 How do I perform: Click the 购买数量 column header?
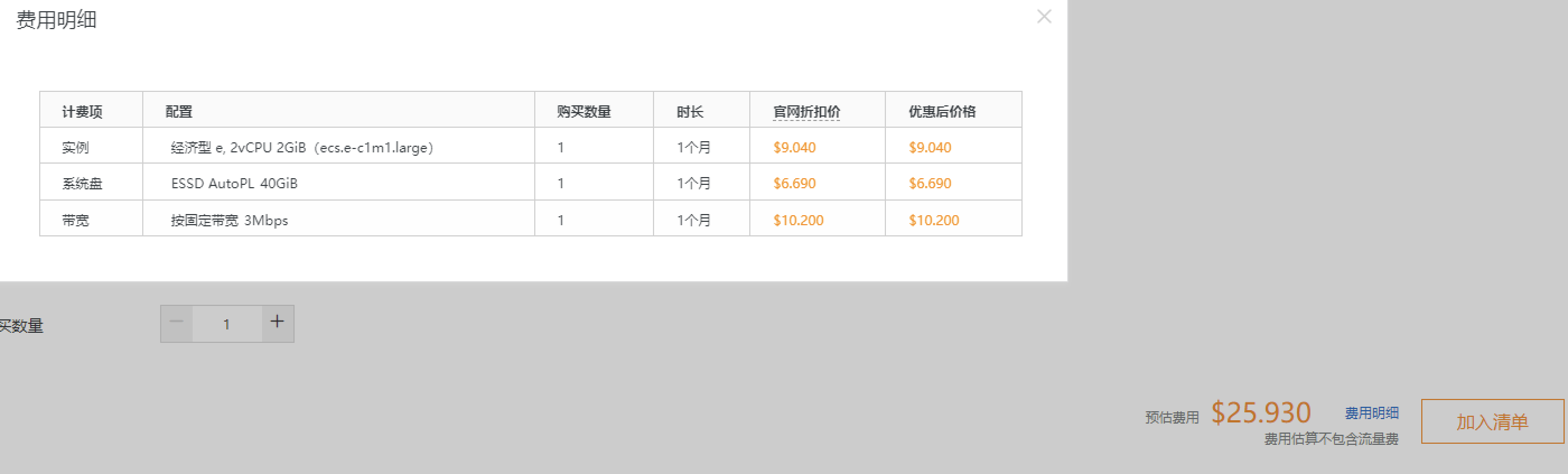pos(584,111)
